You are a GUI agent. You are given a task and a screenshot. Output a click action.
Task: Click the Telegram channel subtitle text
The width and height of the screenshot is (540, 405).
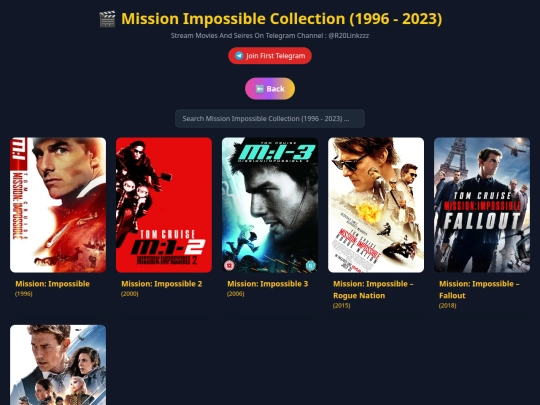[270, 35]
